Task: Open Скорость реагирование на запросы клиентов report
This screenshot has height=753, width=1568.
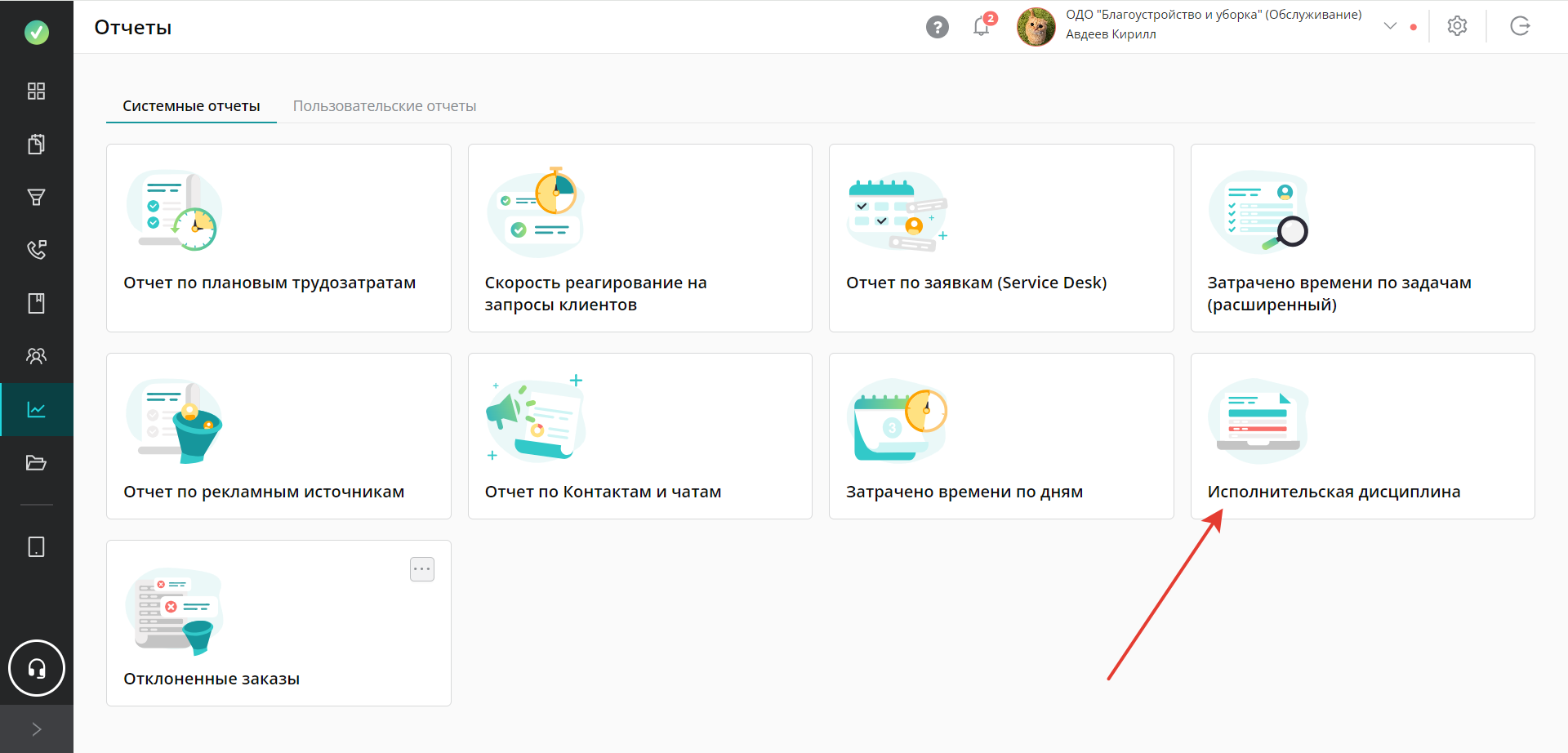Action: click(x=640, y=238)
